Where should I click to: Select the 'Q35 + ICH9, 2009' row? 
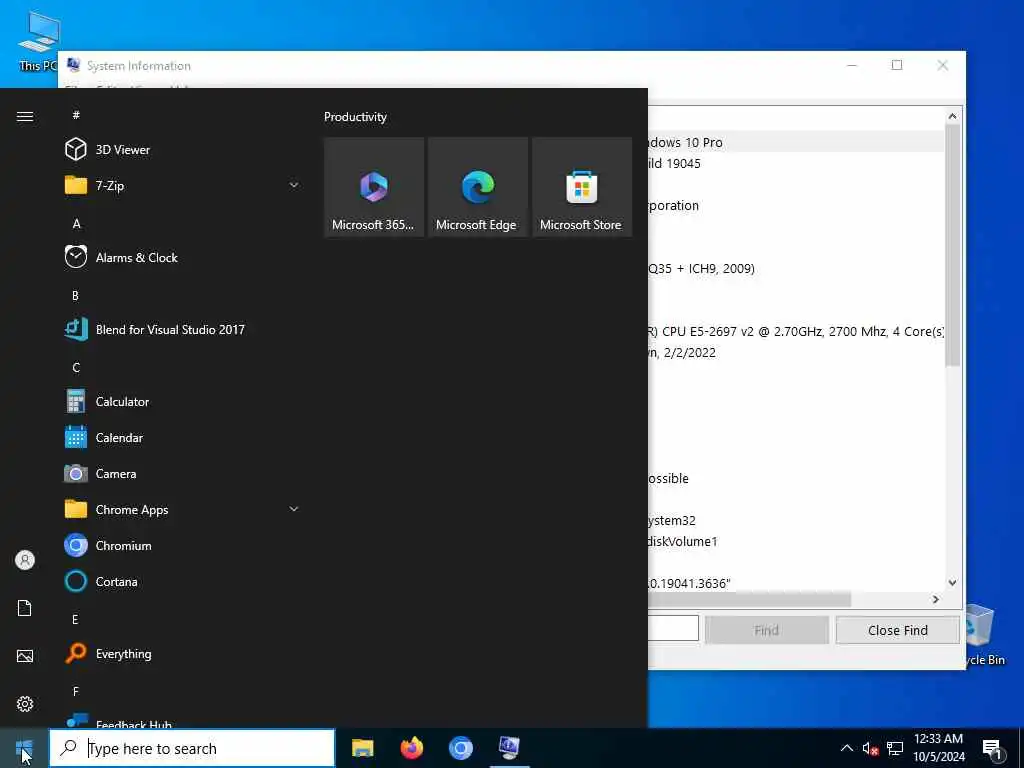coord(795,268)
